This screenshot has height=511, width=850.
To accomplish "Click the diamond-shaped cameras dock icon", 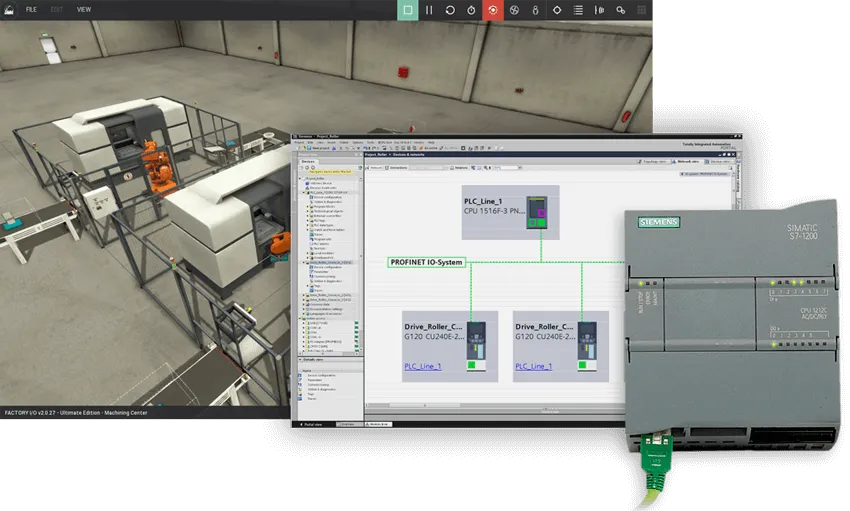I will 557,10.
